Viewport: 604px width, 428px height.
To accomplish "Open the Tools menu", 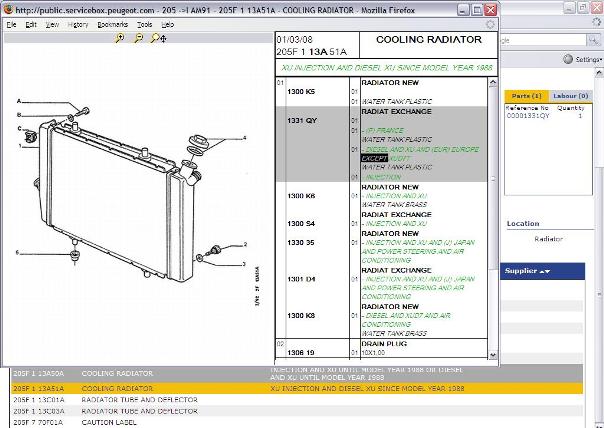I will click(144, 25).
